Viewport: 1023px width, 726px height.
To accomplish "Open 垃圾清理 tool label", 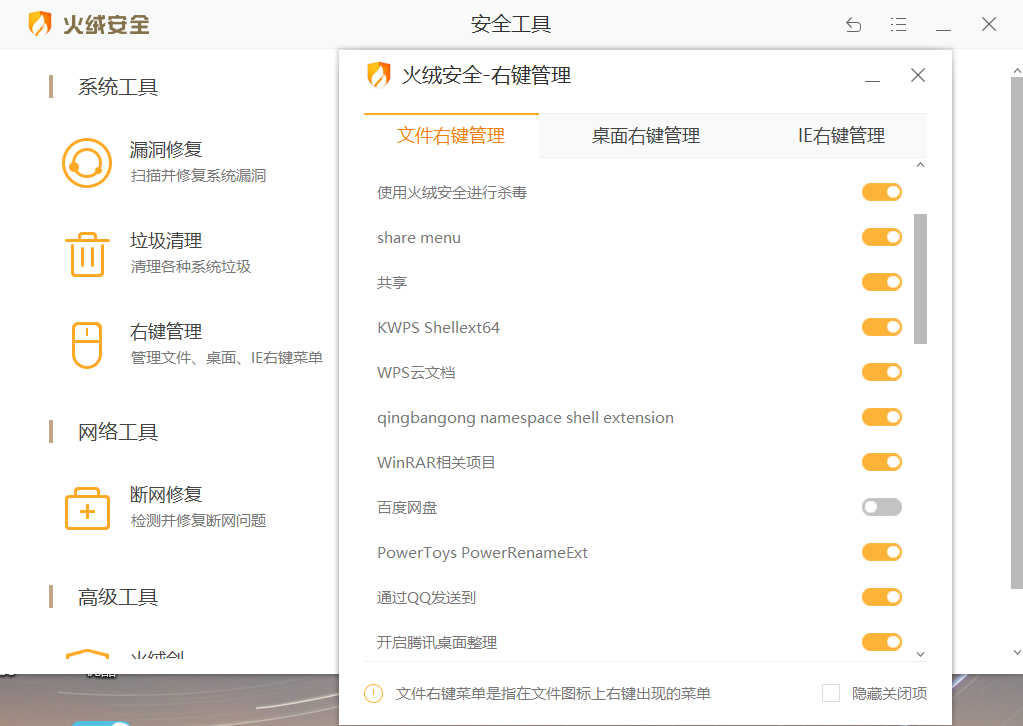I will (166, 241).
